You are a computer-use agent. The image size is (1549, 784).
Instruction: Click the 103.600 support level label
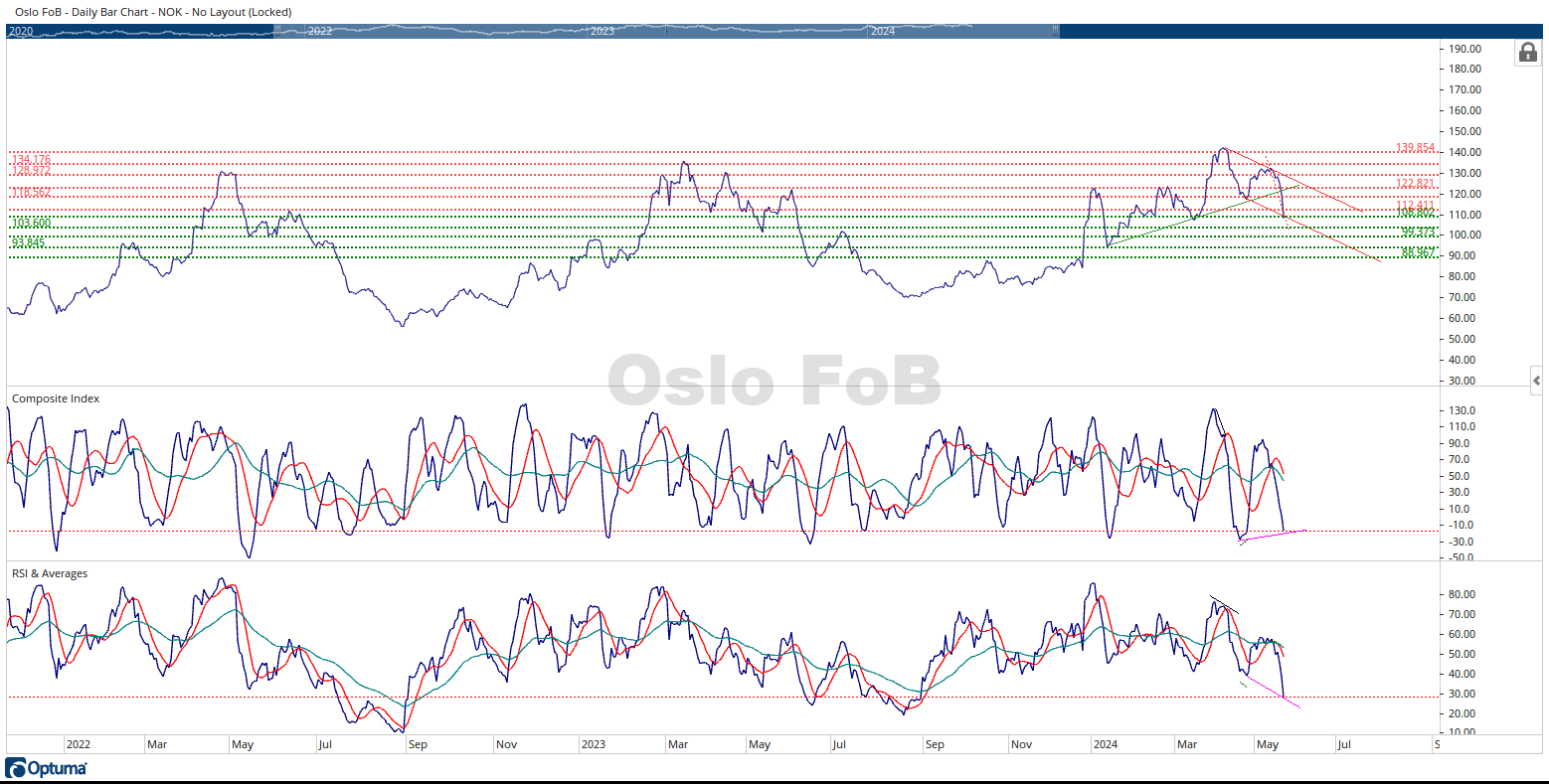31,223
